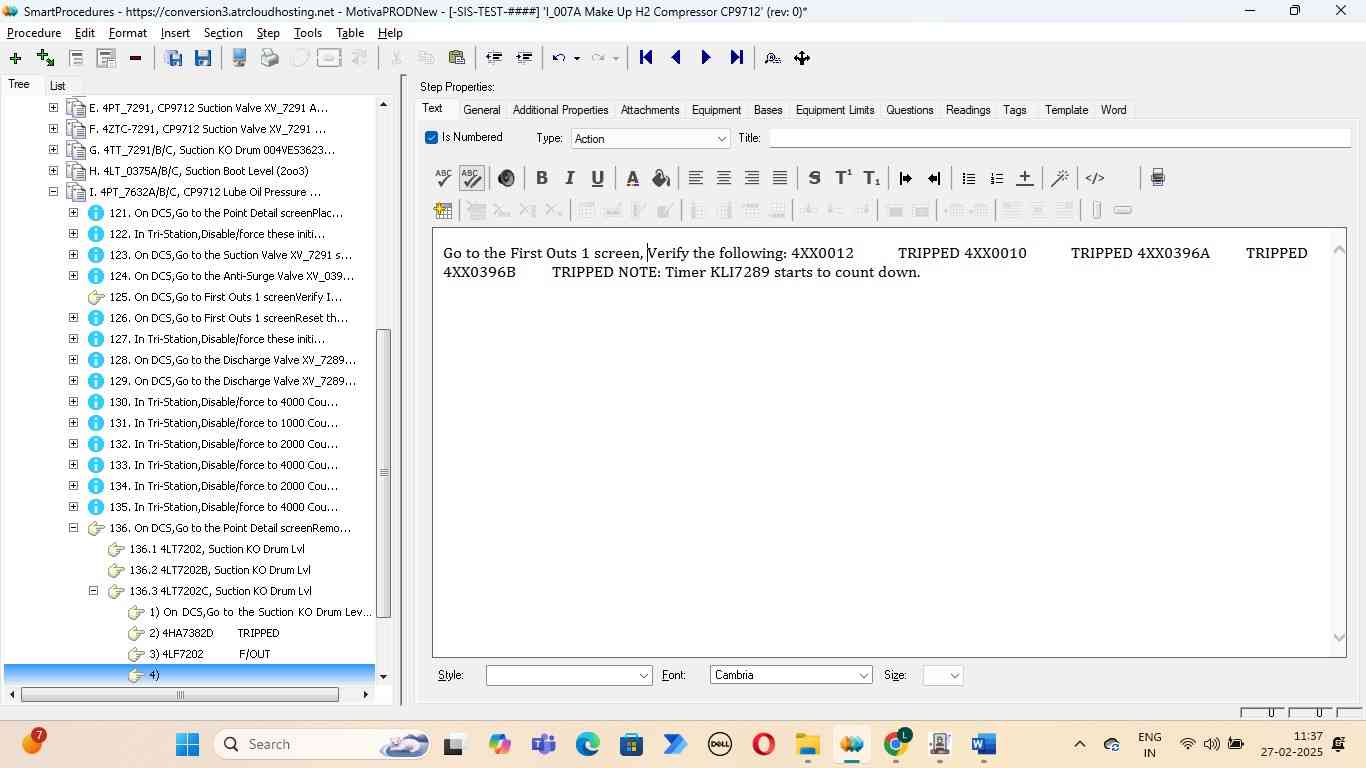Viewport: 1366px width, 768px height.
Task: Collapse step 136.3 4LT7202C node
Action: (93, 591)
